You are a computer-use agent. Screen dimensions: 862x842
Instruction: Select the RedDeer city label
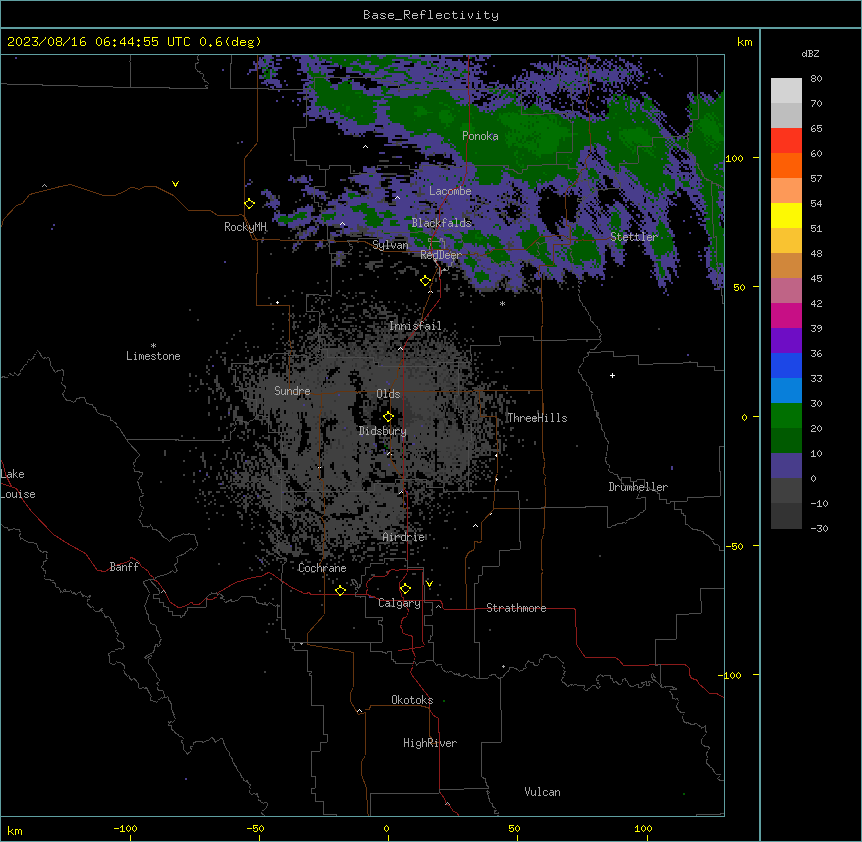tap(441, 254)
